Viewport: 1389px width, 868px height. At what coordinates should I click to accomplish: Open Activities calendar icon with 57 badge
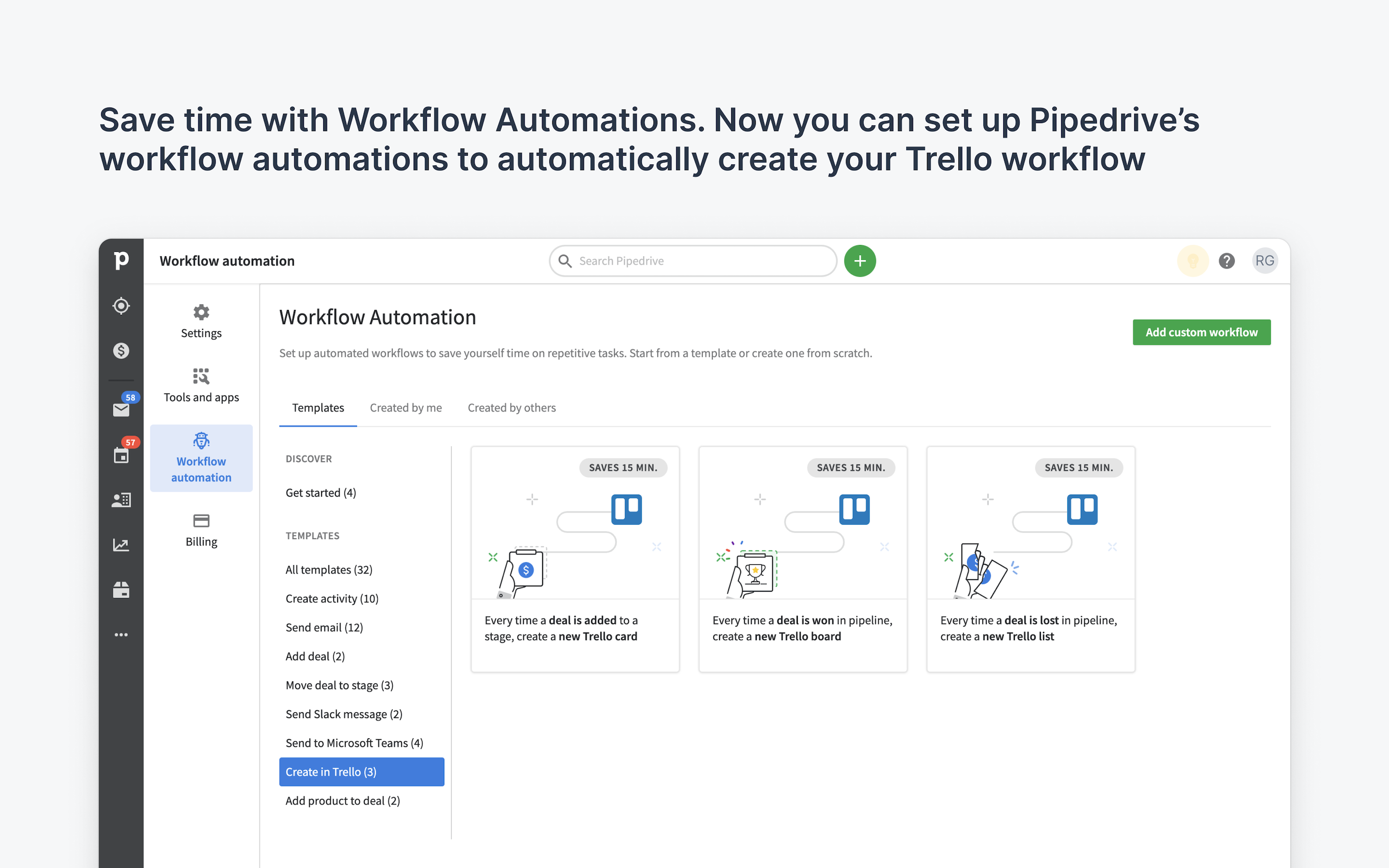(x=121, y=455)
